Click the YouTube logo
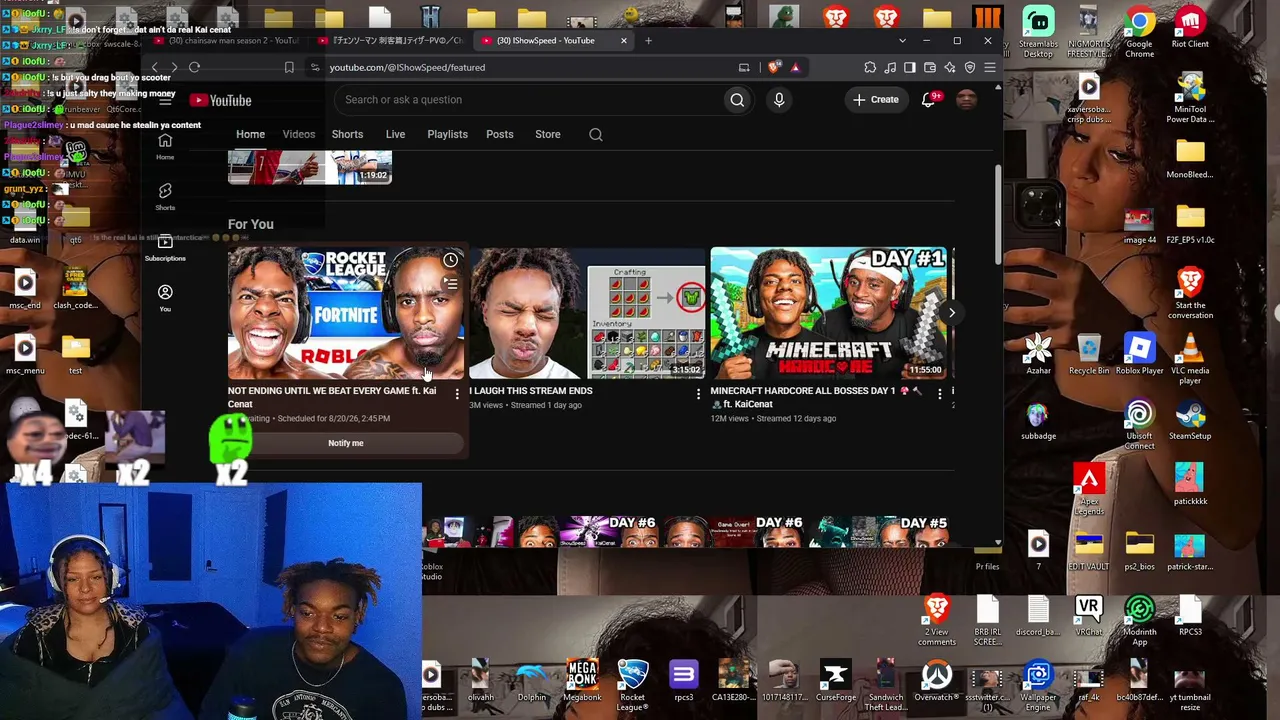 (221, 100)
